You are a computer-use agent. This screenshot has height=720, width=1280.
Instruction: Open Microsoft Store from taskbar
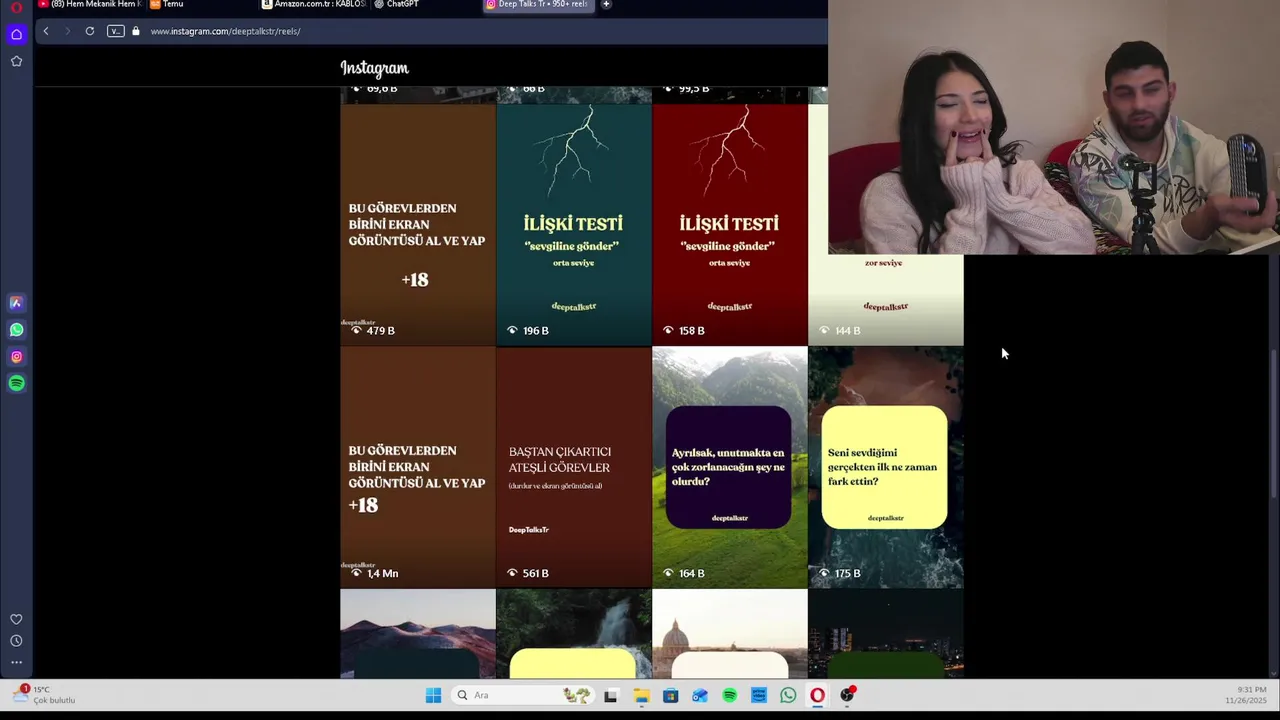[670, 695]
